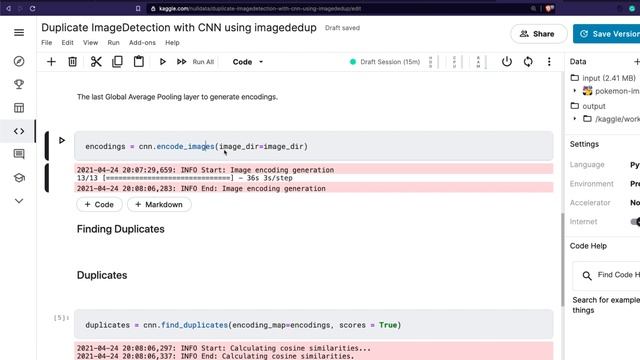Open the Discussions comment icon
The image size is (640, 360).
[x=19, y=154]
